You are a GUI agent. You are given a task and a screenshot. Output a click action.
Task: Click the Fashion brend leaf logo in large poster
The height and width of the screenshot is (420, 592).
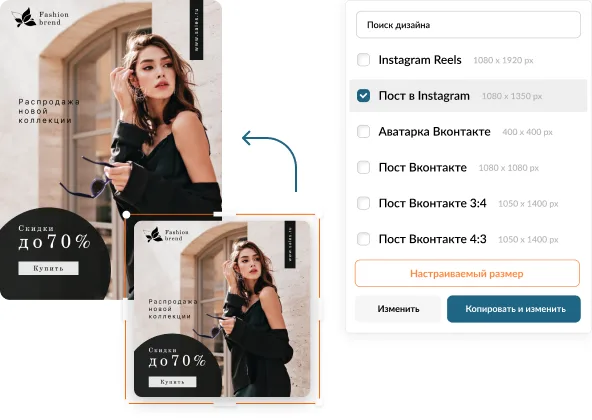click(x=24, y=18)
